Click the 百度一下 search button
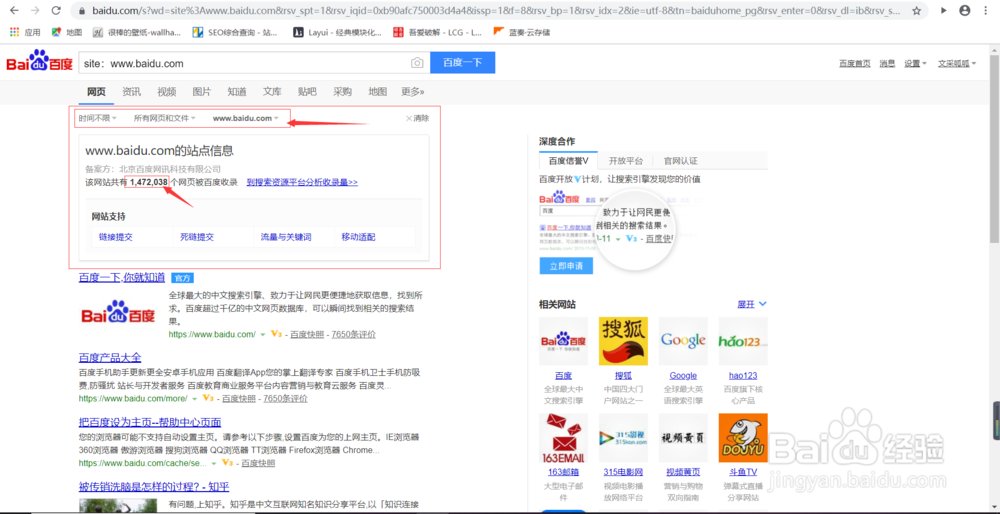1000x514 pixels. 462,62
